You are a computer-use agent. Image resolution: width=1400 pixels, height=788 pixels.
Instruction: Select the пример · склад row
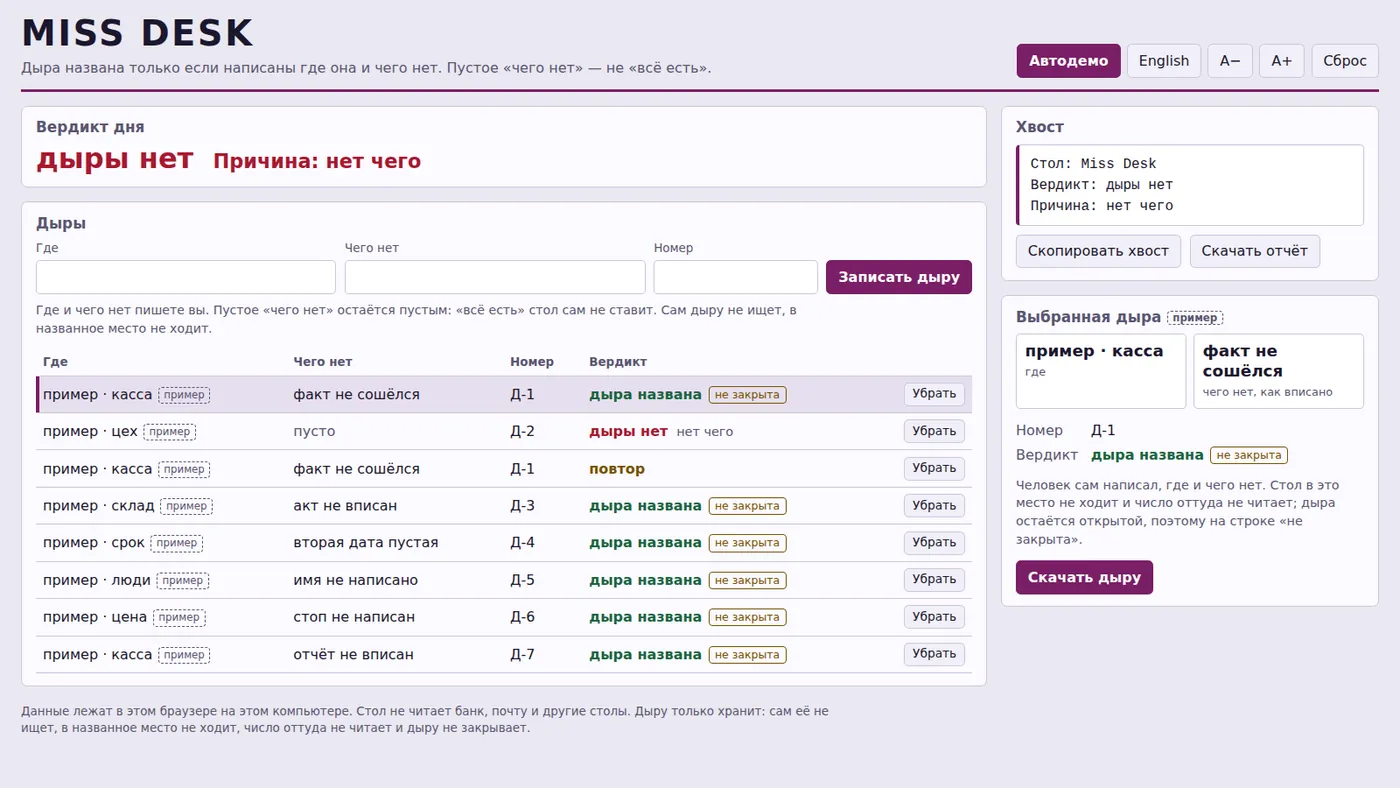(504, 506)
